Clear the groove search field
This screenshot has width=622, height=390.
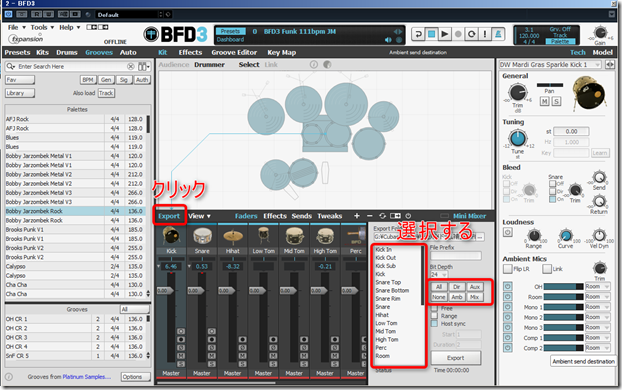(131, 66)
